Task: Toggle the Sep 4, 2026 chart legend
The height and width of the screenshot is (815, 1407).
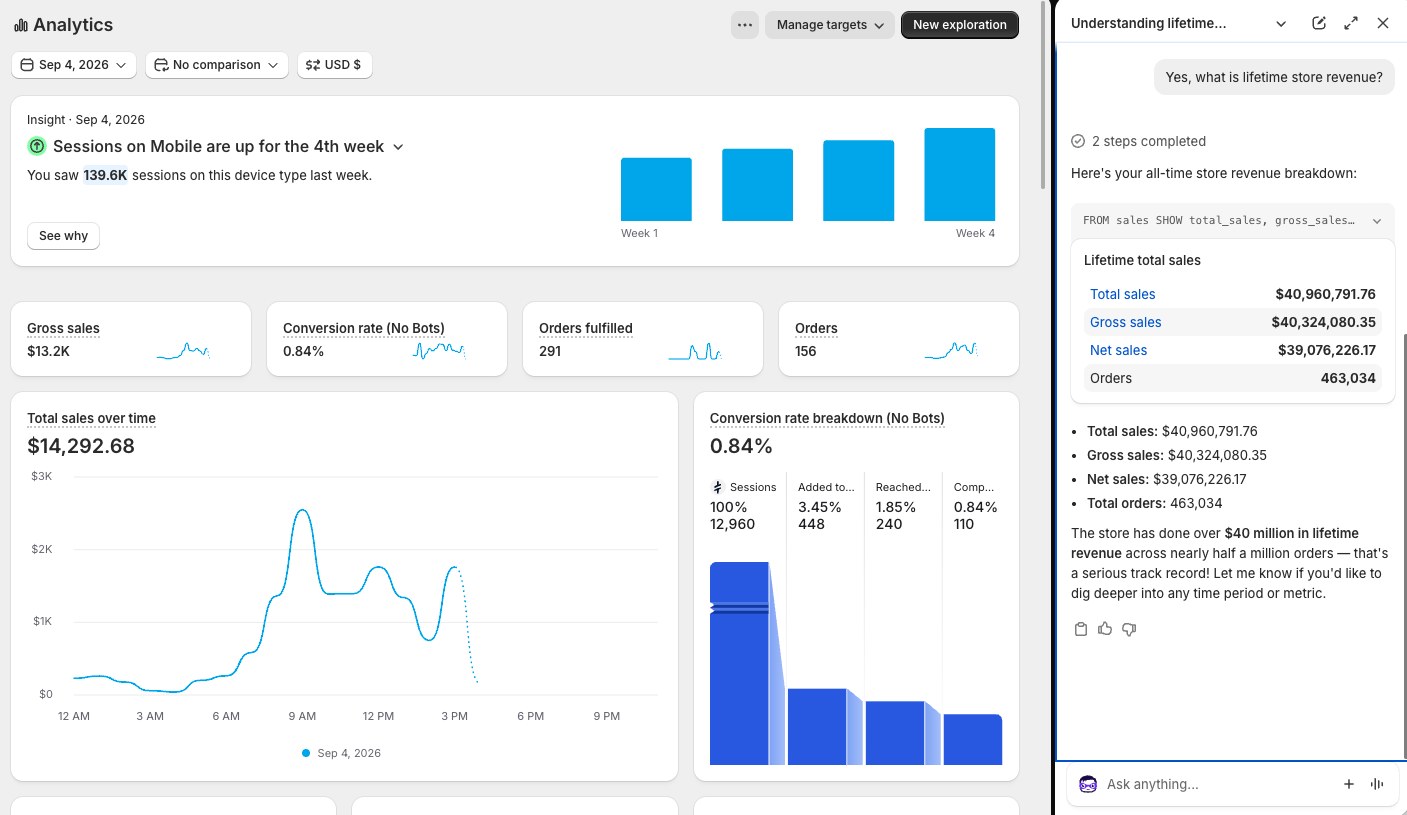Action: click(341, 753)
